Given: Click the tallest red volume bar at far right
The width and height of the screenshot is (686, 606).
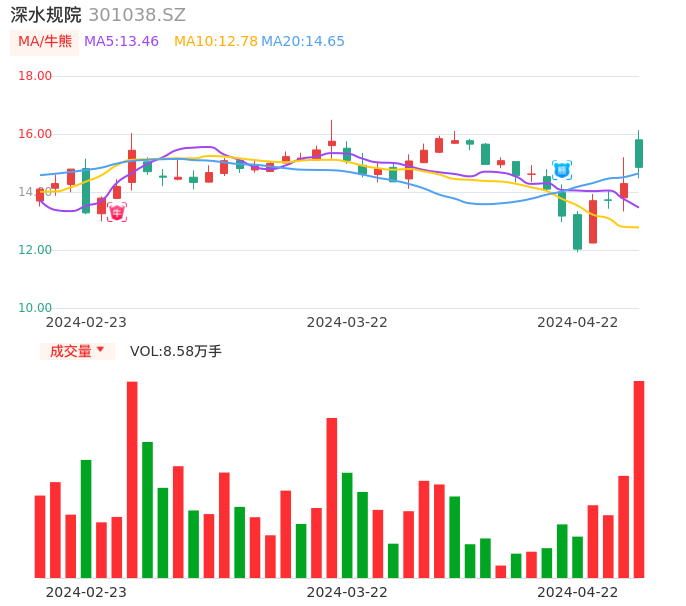Looking at the screenshot, I should [639, 479].
